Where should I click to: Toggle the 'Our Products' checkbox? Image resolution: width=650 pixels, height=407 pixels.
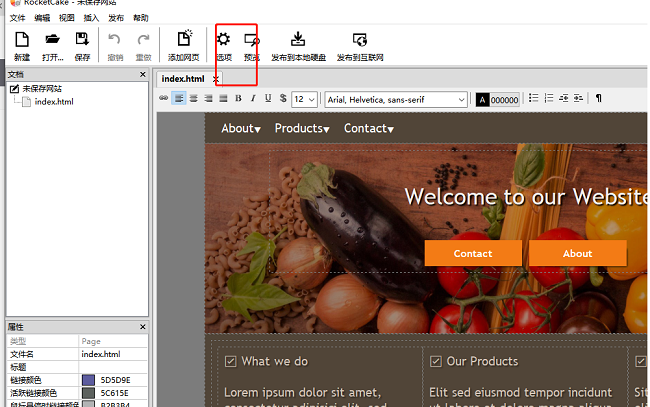point(436,362)
